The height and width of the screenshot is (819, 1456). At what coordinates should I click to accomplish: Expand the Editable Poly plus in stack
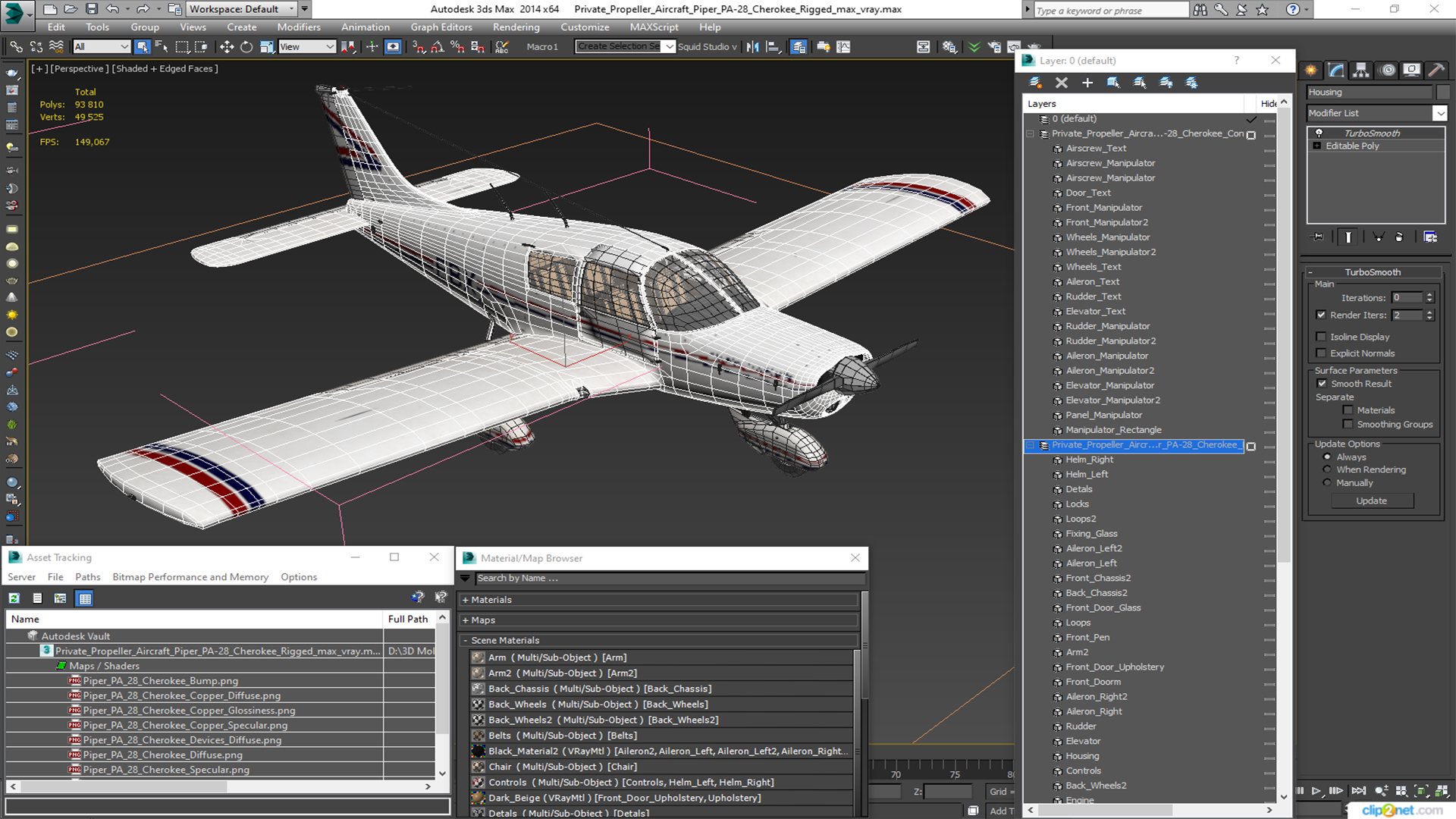coord(1317,146)
